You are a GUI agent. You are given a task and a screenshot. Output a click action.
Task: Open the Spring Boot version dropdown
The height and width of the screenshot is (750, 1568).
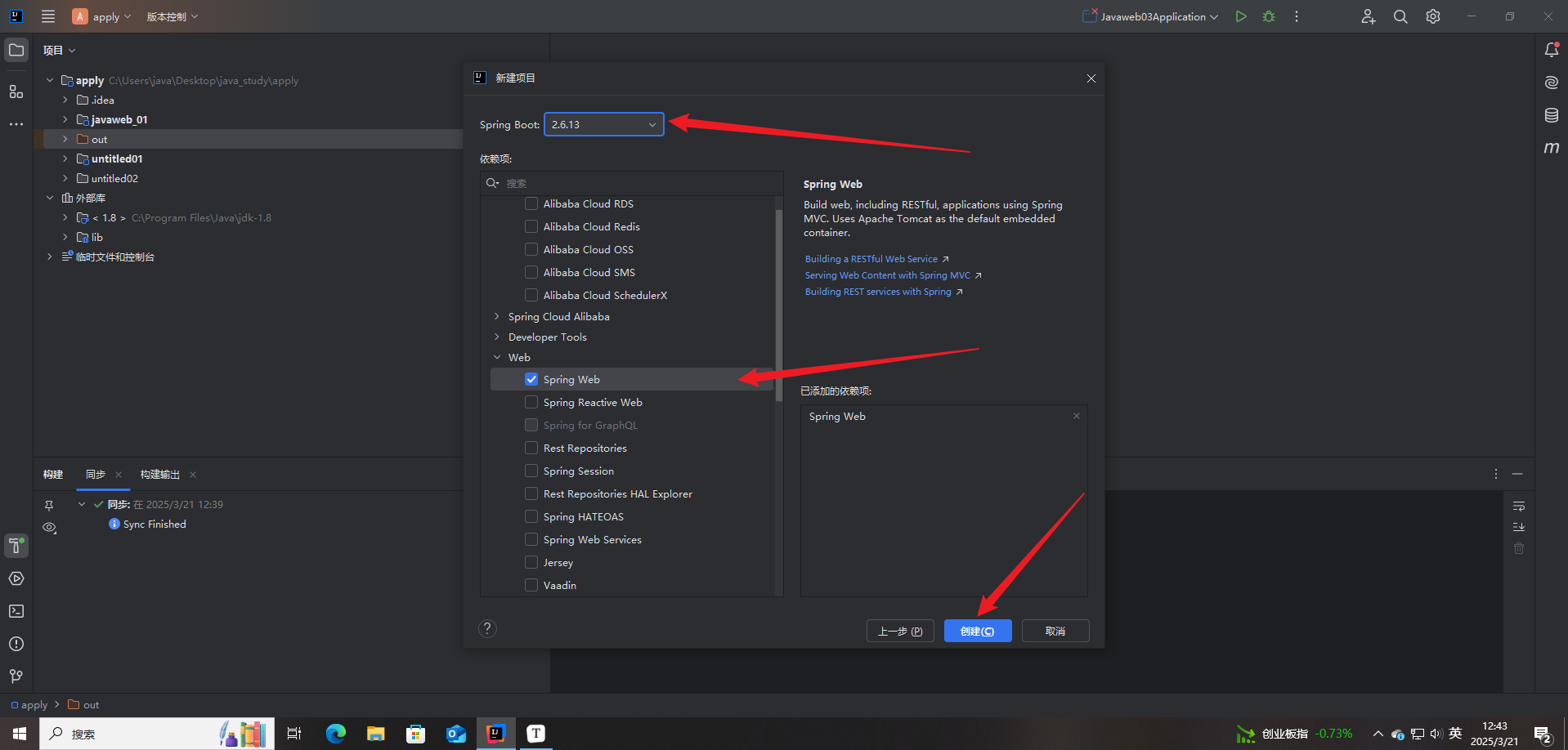click(x=604, y=124)
